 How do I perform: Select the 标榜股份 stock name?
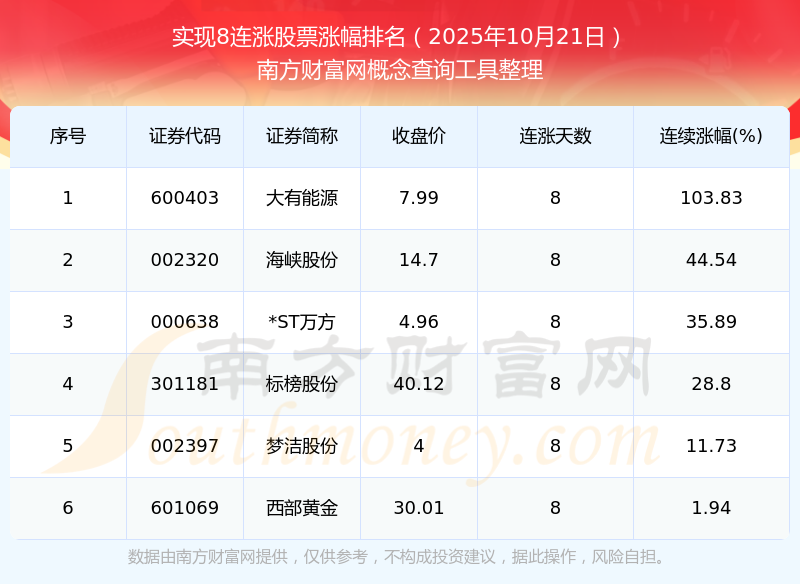tap(302, 384)
